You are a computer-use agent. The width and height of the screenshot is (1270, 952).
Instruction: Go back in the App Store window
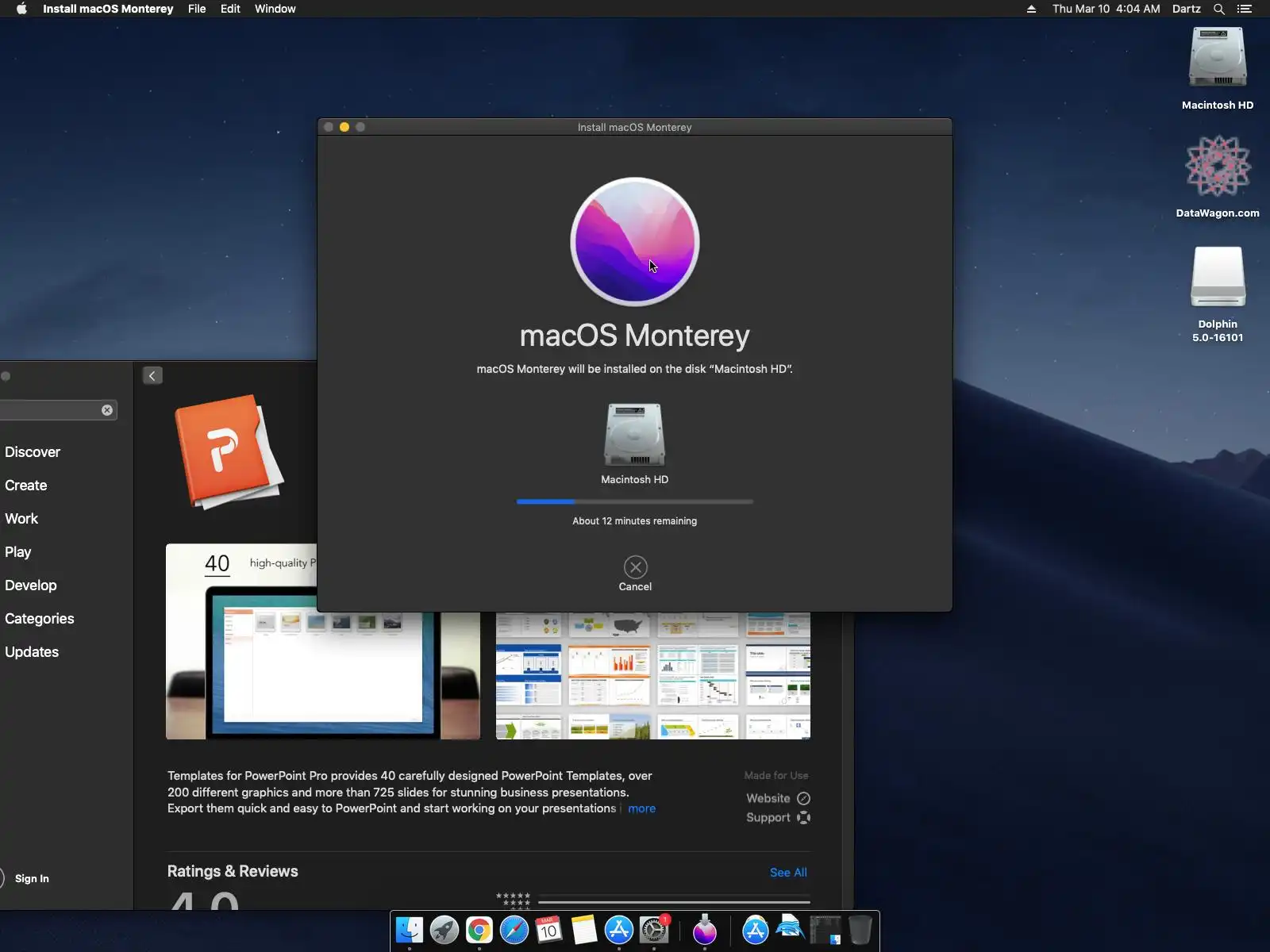(152, 376)
